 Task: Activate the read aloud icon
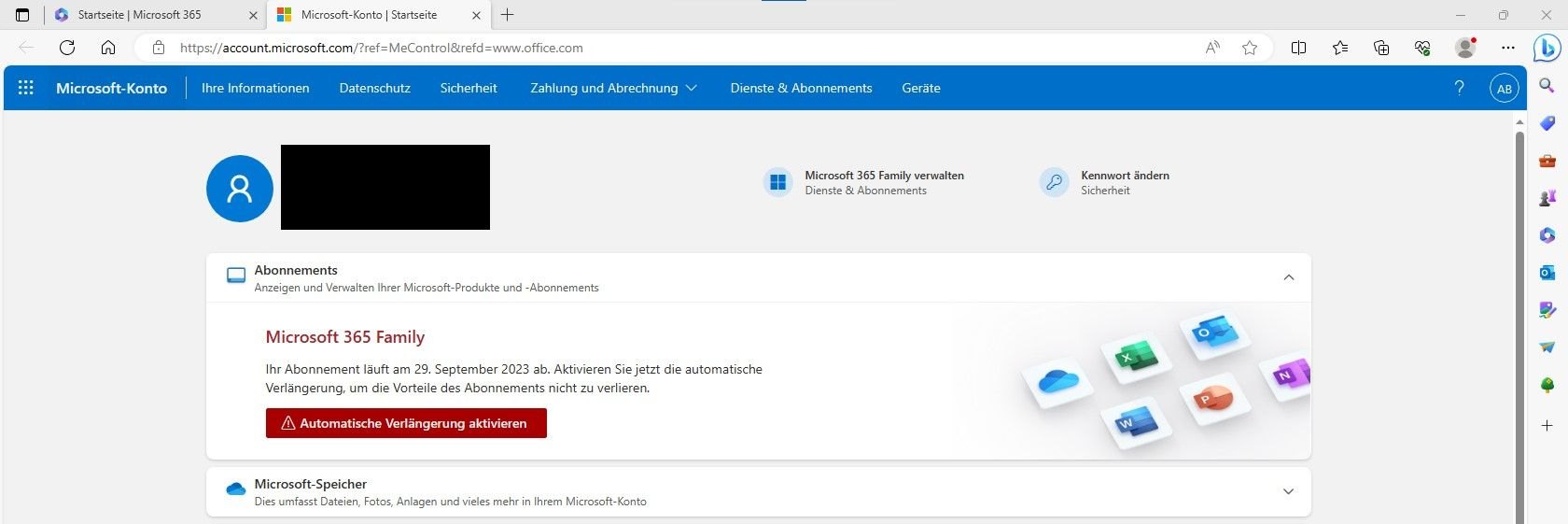tap(1212, 48)
